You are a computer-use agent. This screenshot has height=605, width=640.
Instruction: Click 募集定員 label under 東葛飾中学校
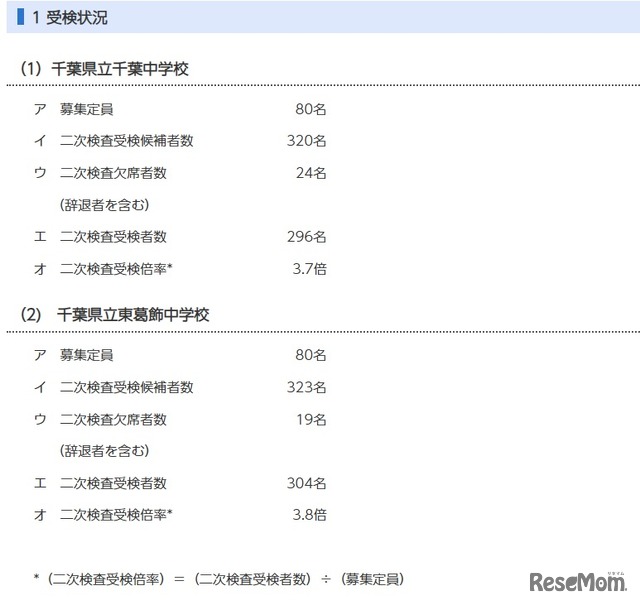[86, 355]
